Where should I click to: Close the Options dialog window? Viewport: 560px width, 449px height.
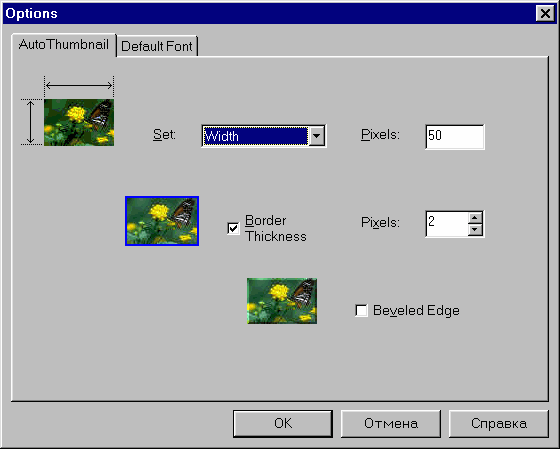pyautogui.click(x=545, y=14)
